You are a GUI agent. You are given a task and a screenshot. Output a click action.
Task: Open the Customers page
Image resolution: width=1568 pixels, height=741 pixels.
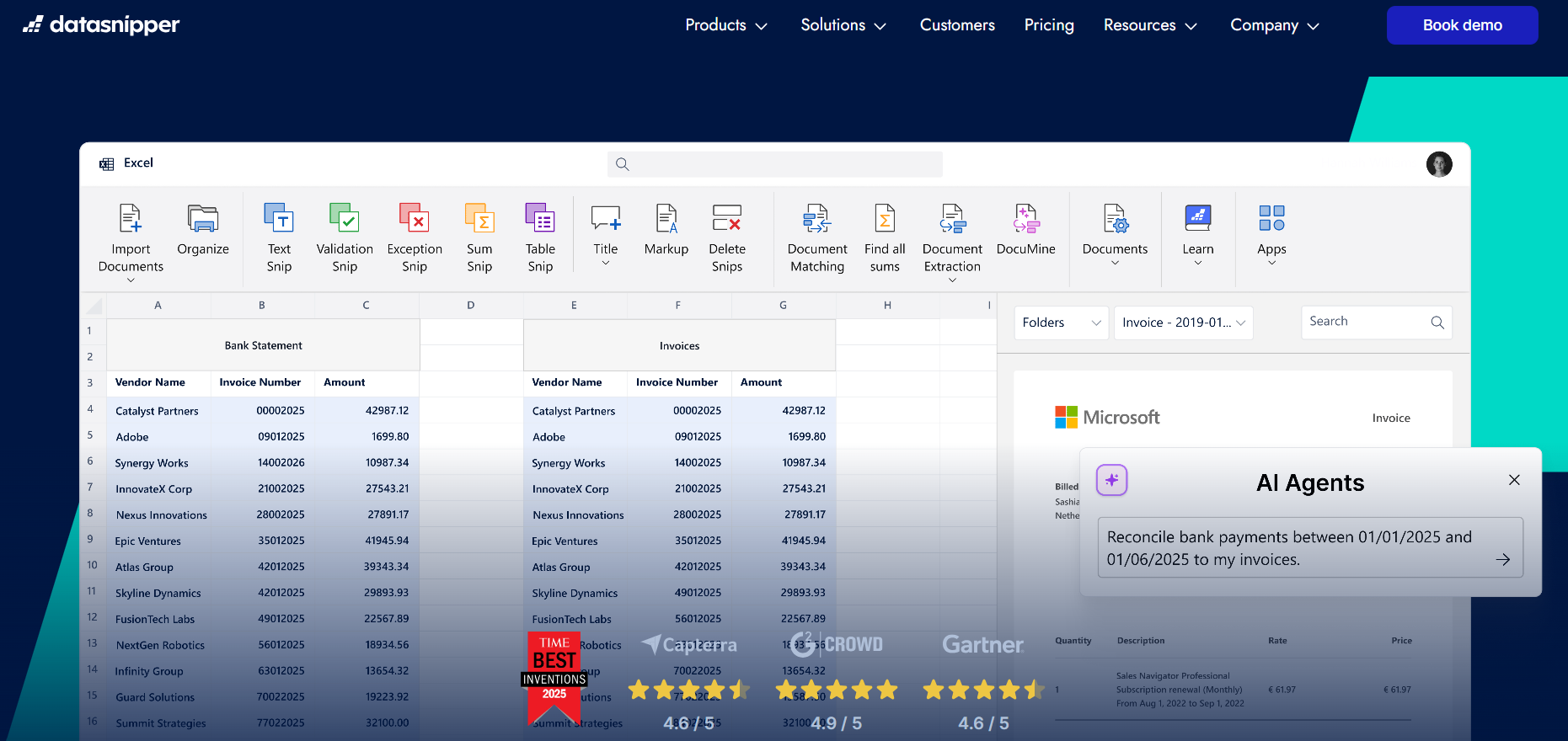click(957, 25)
